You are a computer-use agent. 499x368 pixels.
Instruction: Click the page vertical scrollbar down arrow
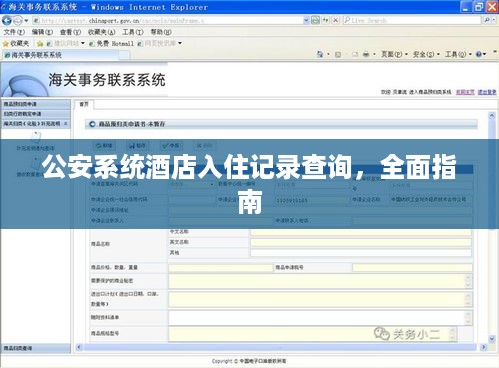pos(492,339)
